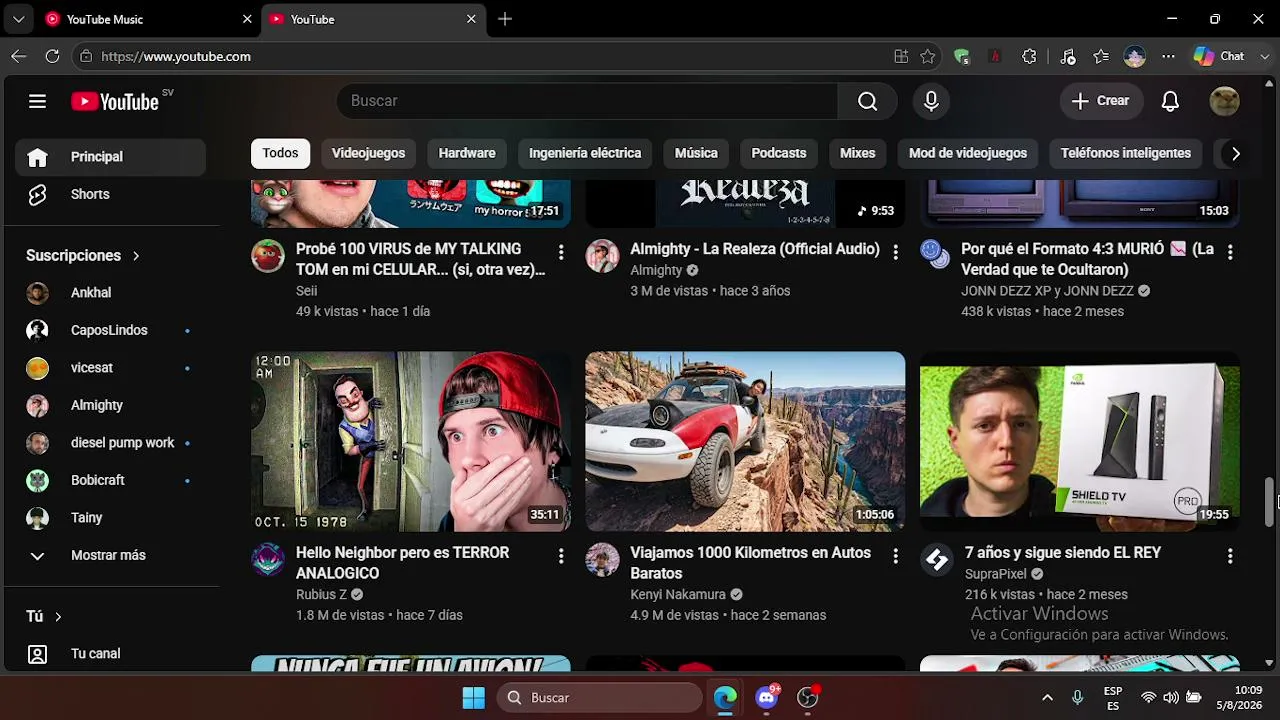Image resolution: width=1280 pixels, height=720 pixels.
Task: Open the account avatar menu in the YouTube header
Action: 1224,101
